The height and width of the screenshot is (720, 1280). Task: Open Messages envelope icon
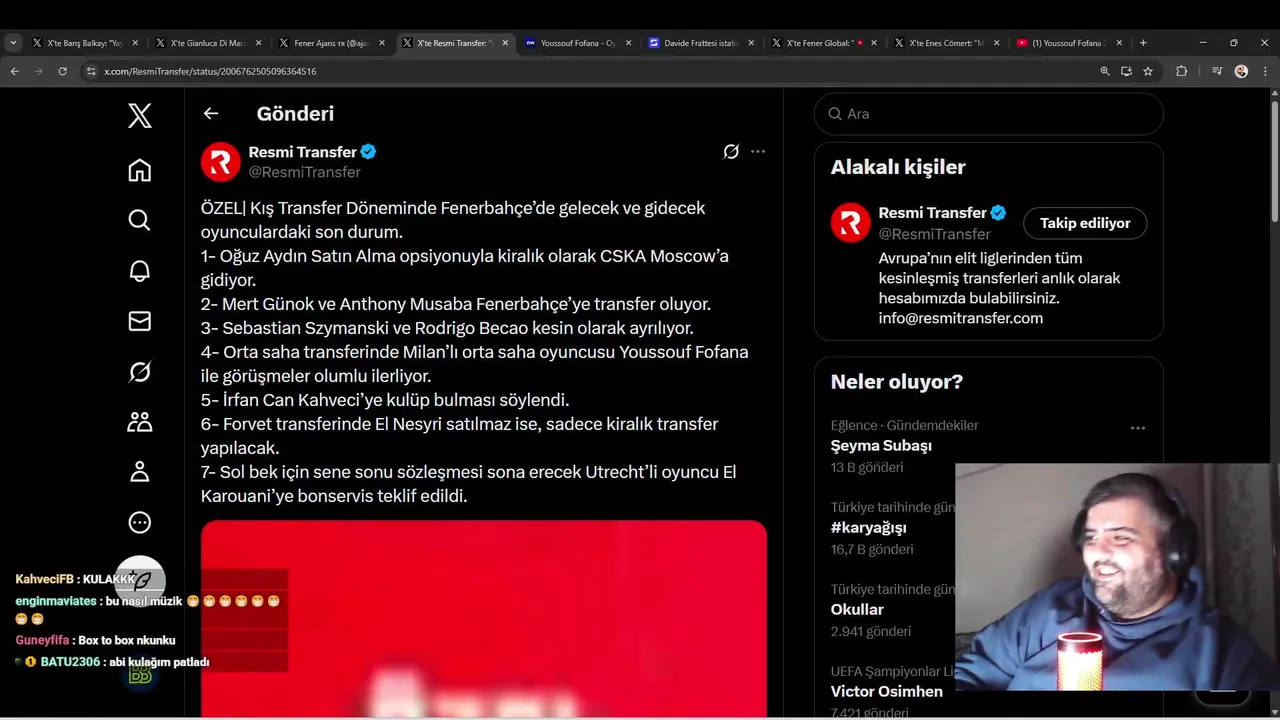coord(140,321)
